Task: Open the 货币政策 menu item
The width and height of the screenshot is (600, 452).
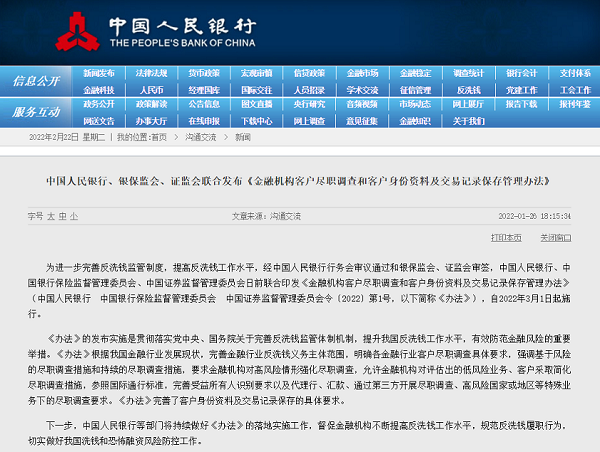Action: [x=204, y=74]
